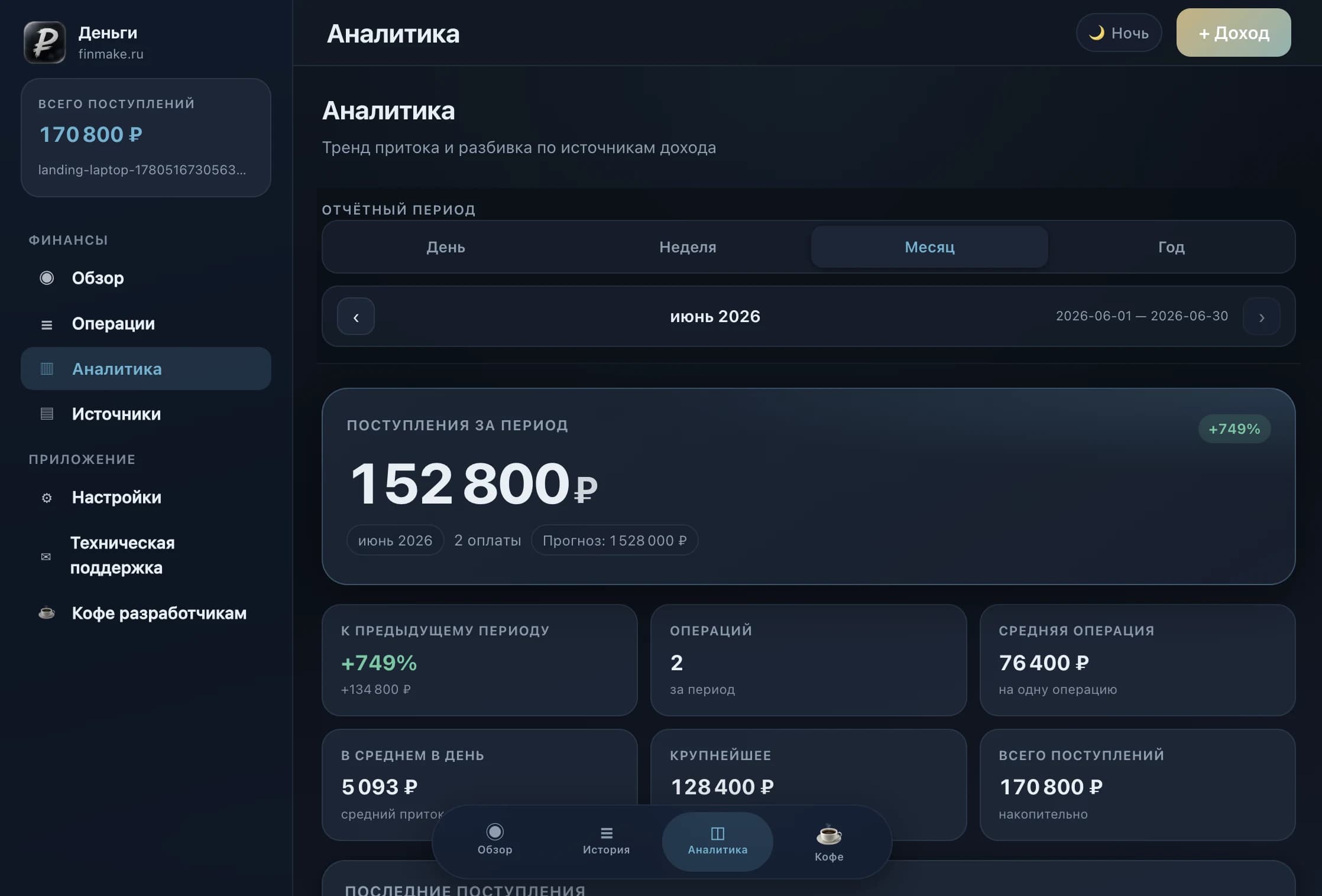Click the июнь 2026 chip

tap(395, 540)
